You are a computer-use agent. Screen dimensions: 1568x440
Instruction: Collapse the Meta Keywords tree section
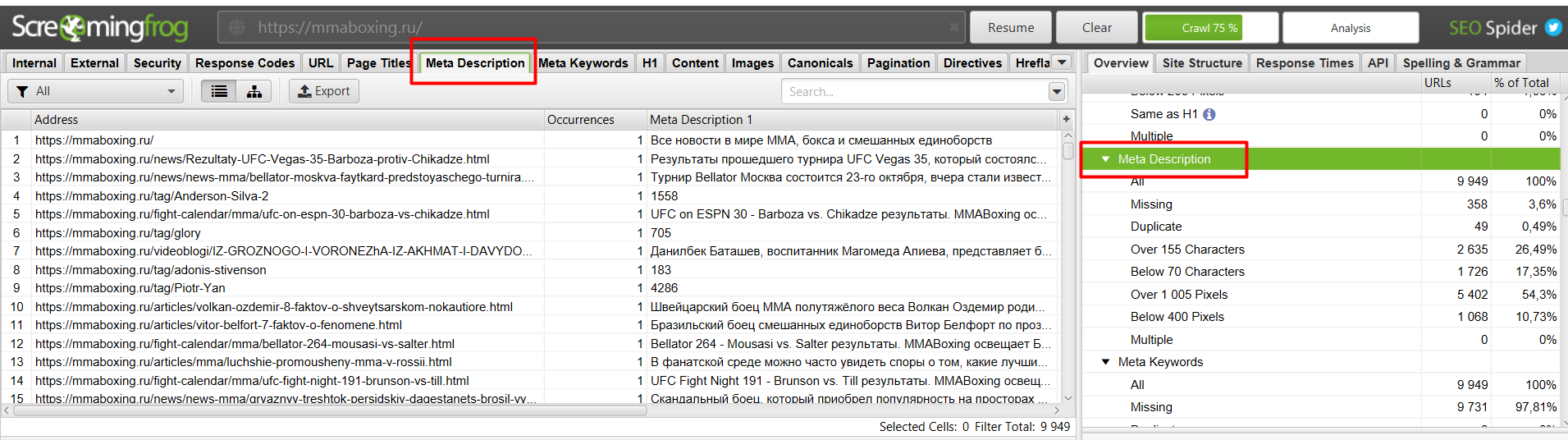(x=1105, y=362)
